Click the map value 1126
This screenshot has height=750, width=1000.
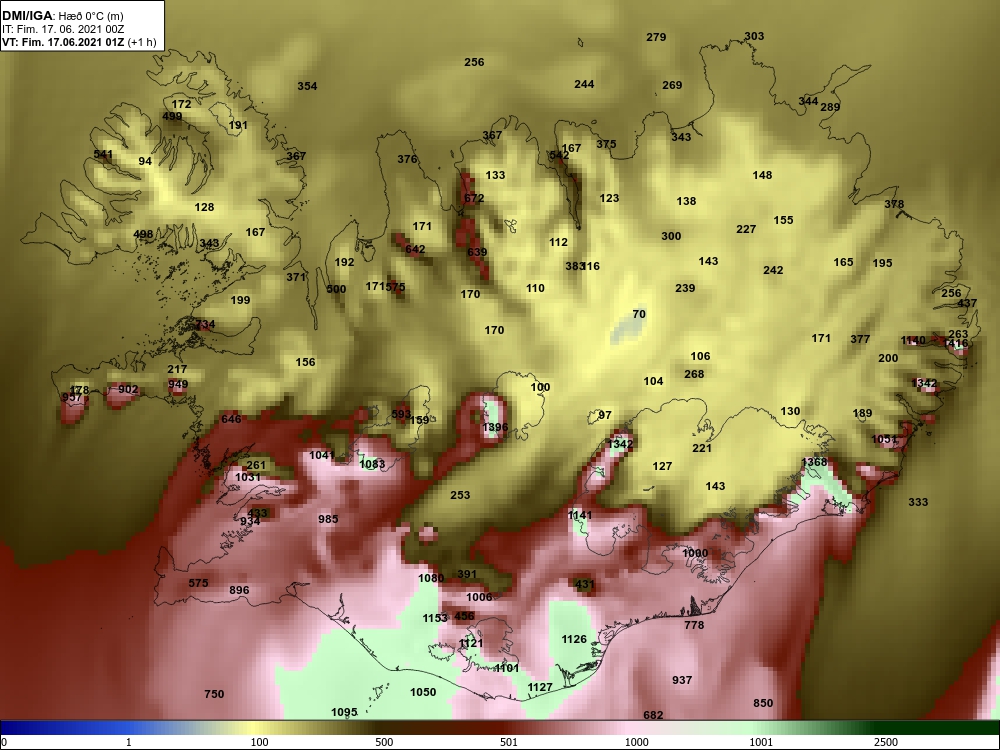point(574,640)
